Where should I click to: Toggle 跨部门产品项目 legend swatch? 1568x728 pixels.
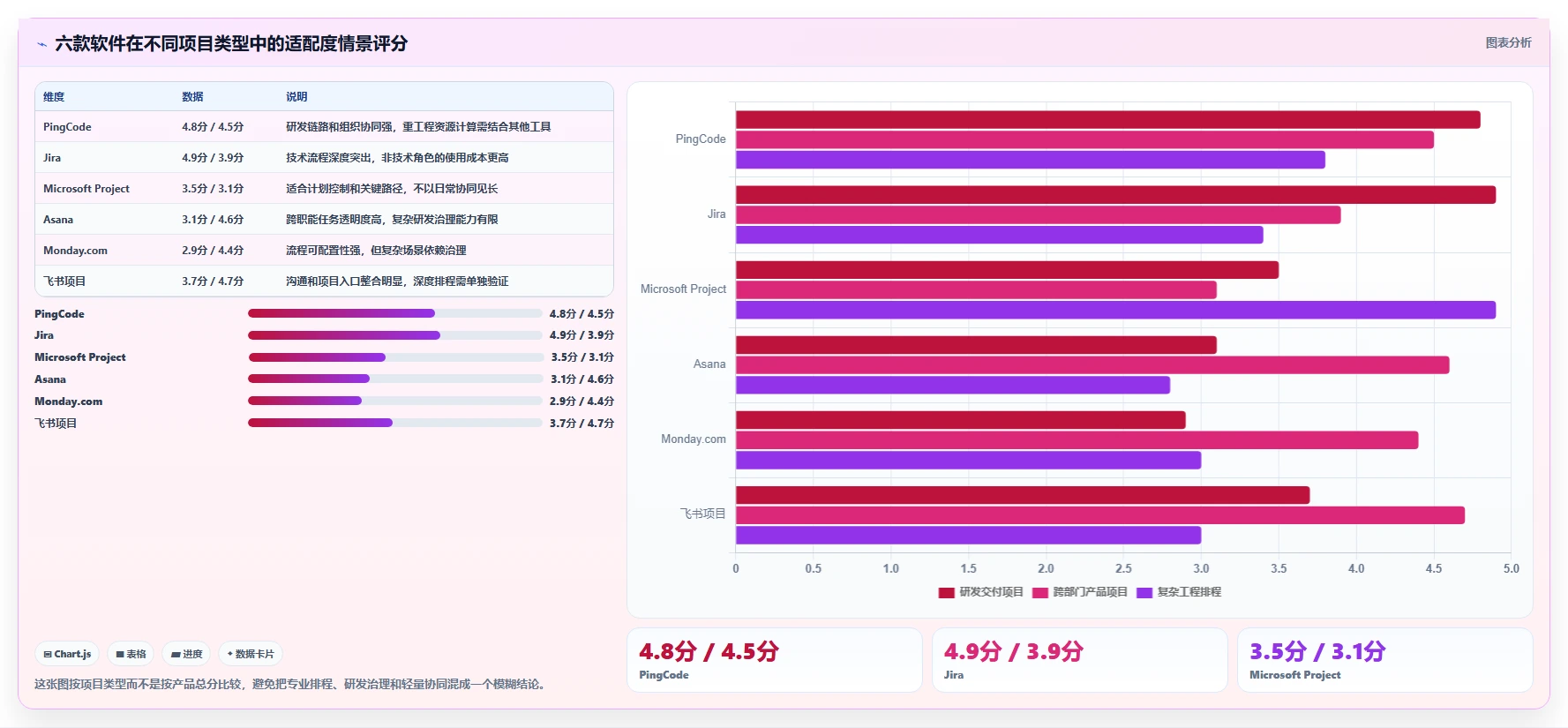click(x=1039, y=592)
